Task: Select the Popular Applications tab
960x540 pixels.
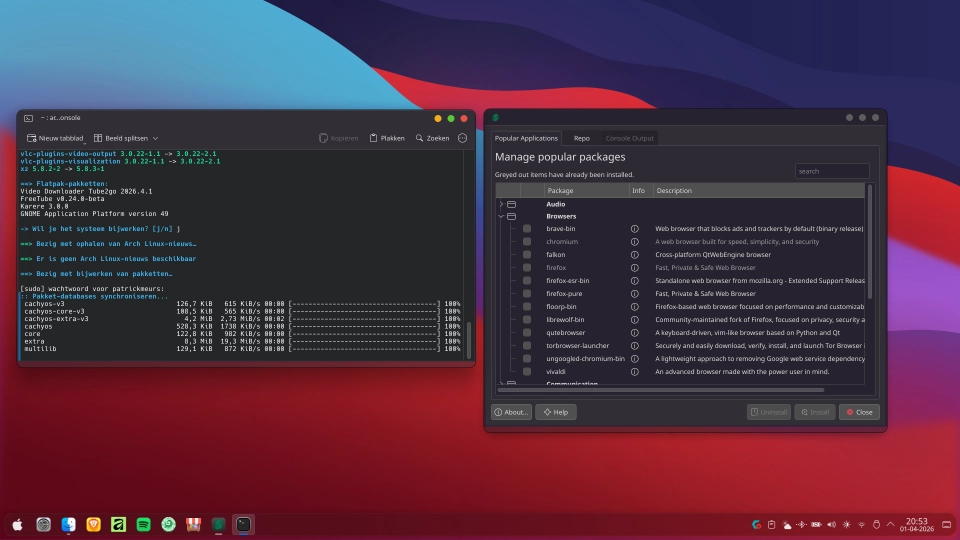Action: [x=526, y=138]
